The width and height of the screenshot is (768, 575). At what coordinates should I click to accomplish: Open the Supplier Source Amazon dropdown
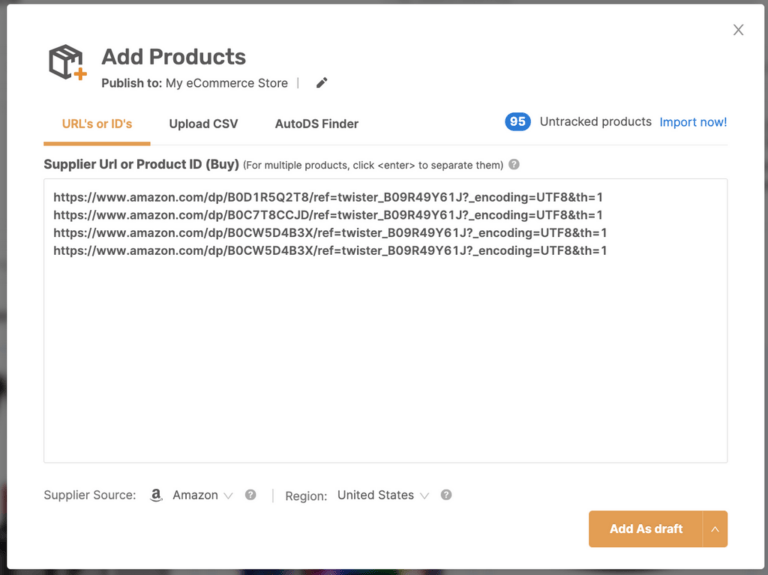(202, 495)
